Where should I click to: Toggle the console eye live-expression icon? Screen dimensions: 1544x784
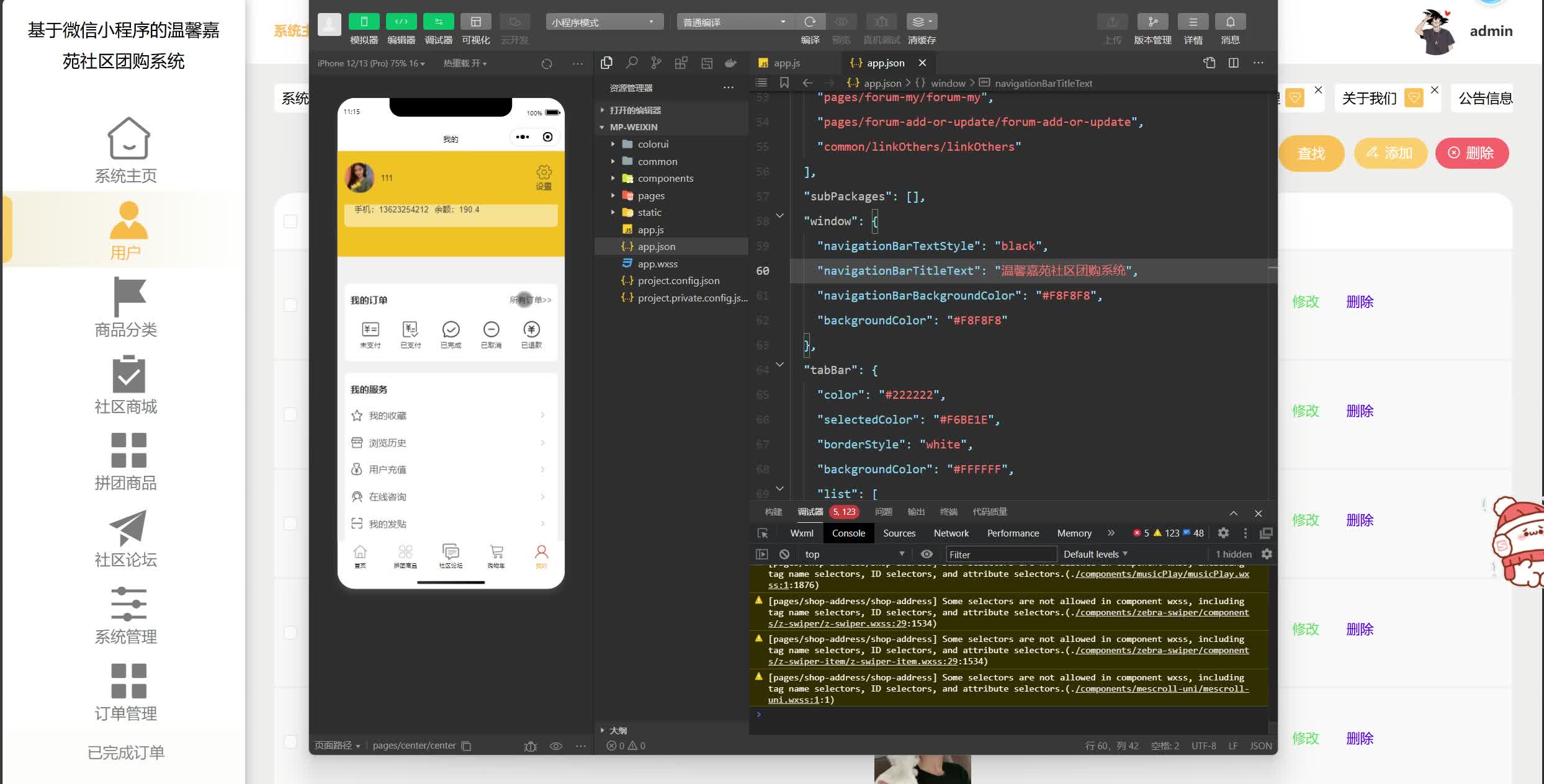click(927, 554)
